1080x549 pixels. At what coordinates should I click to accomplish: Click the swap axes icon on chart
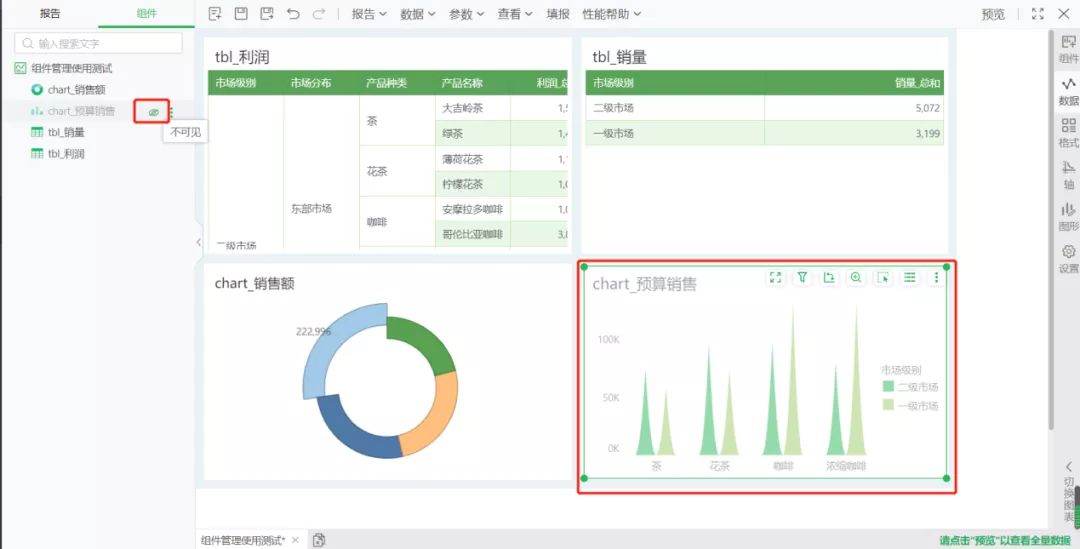coord(829,277)
